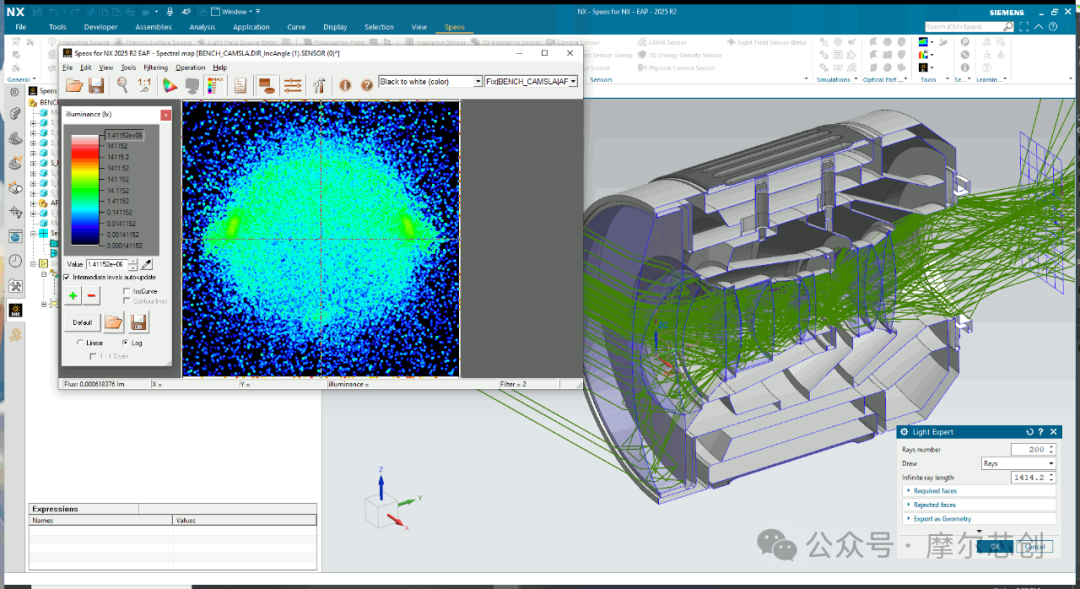Enable the IsoCurve checkbox
The height and width of the screenshot is (589, 1080).
tap(126, 291)
